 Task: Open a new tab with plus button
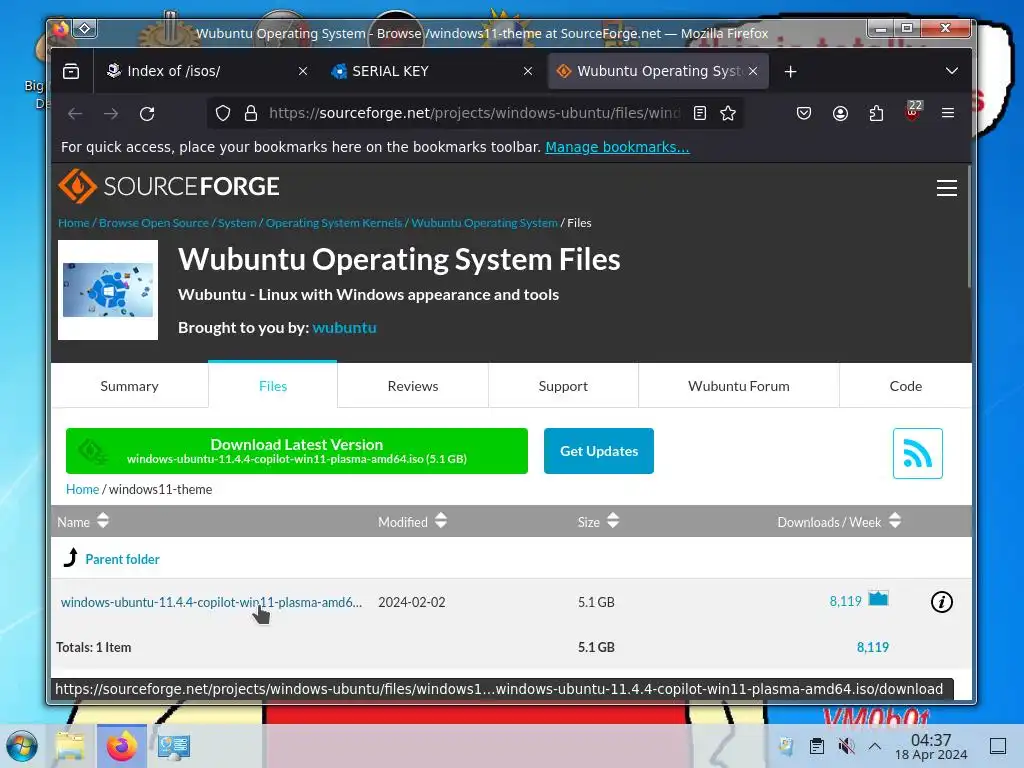(791, 71)
